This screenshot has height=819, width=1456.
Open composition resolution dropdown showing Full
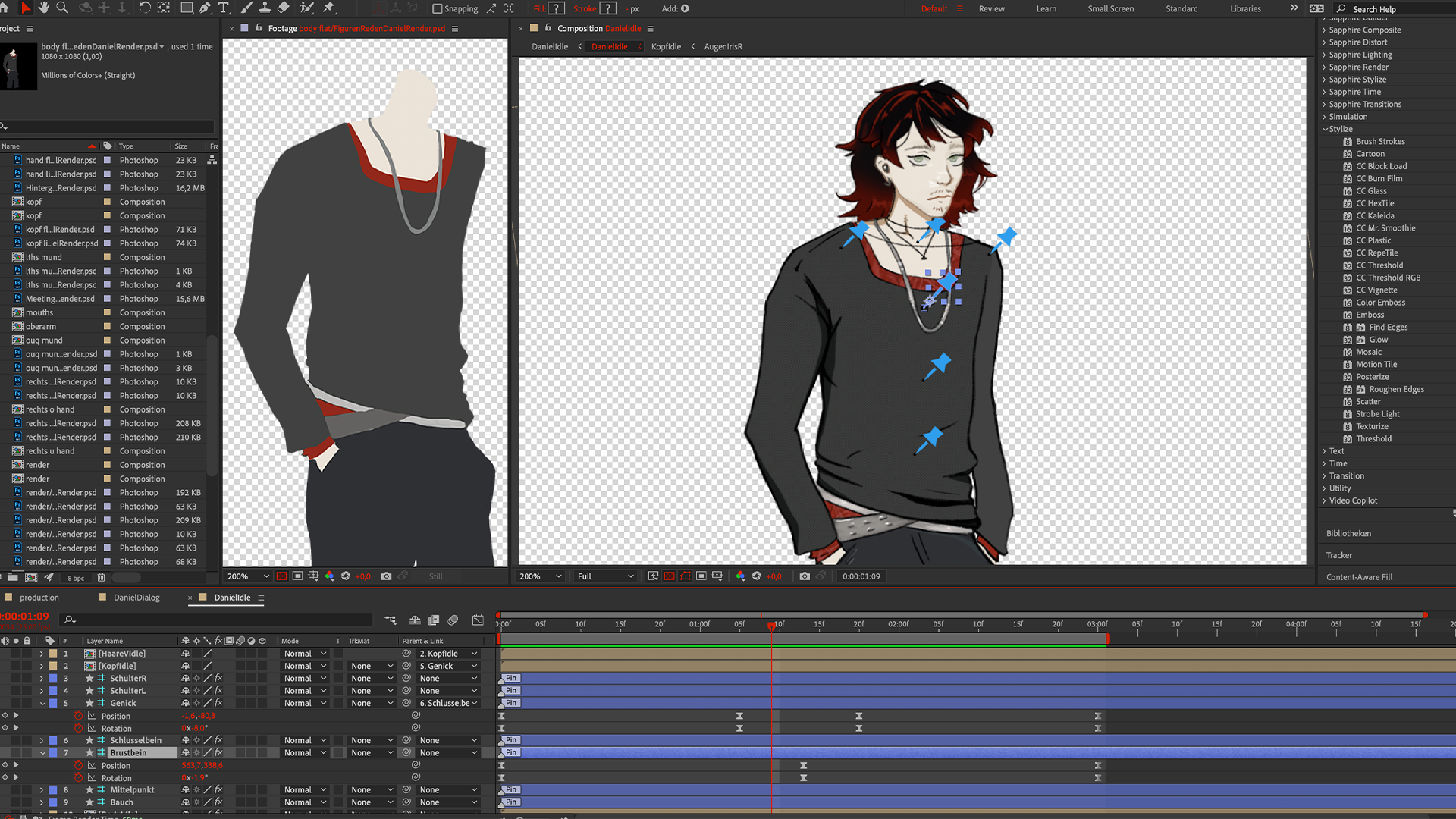coord(605,576)
